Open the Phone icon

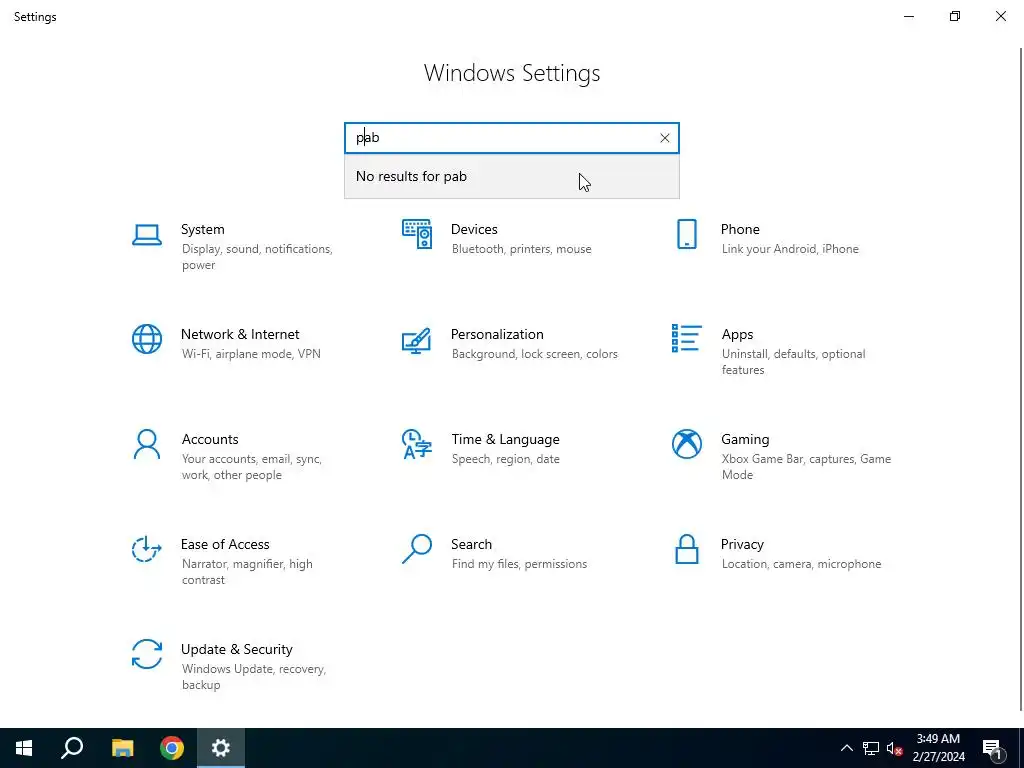click(687, 234)
